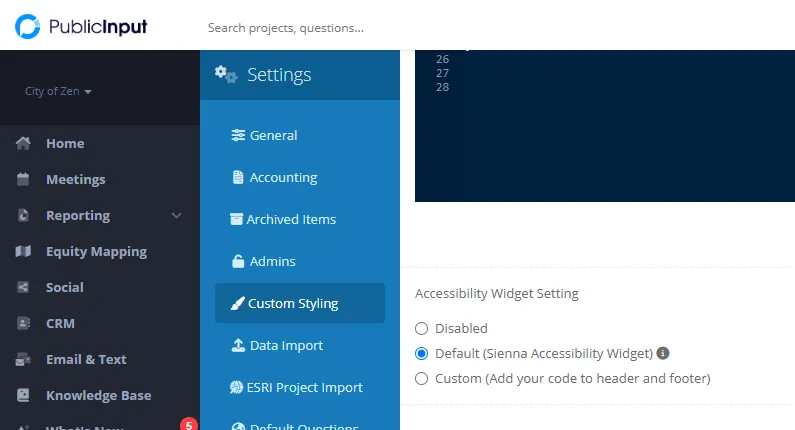Click the Email & Text icon
The height and width of the screenshot is (430, 795).
point(24,360)
